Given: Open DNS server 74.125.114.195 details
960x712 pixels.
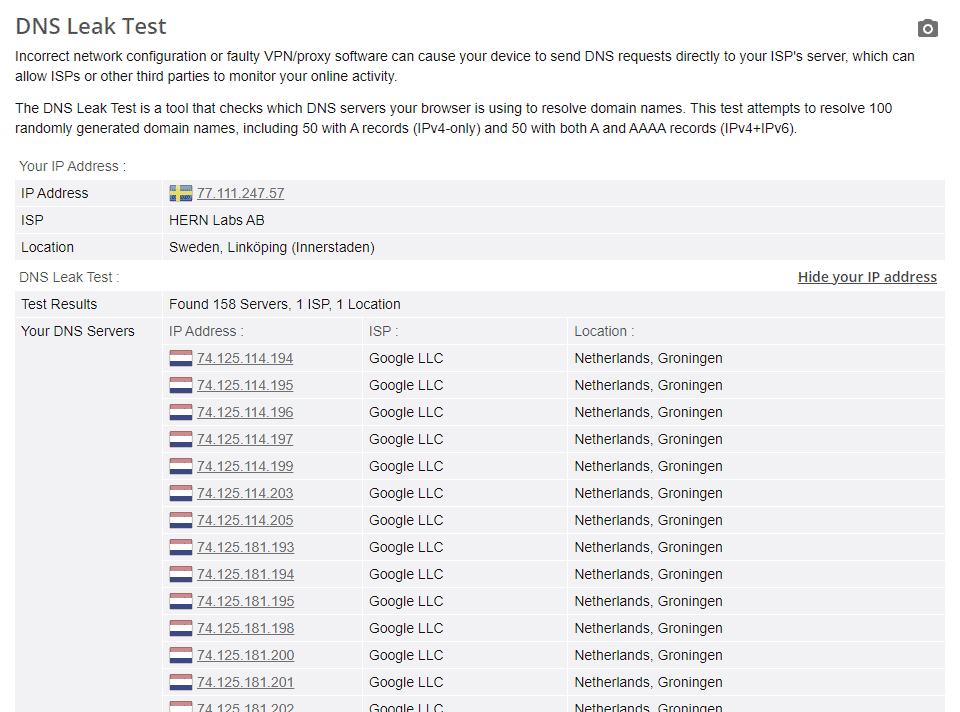Looking at the screenshot, I should click(x=245, y=385).
